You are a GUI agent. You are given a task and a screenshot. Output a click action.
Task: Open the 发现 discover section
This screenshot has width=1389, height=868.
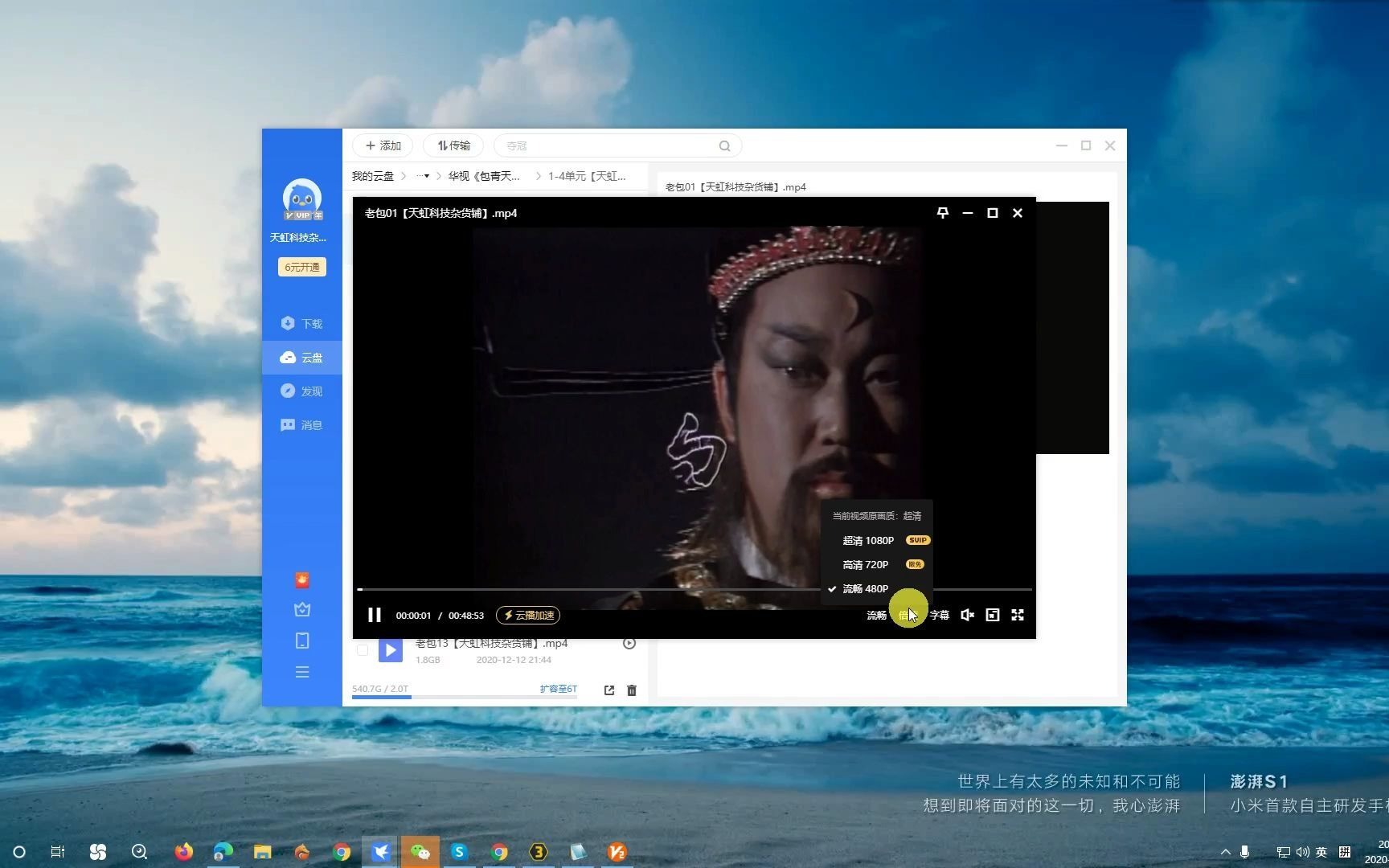[x=302, y=391]
